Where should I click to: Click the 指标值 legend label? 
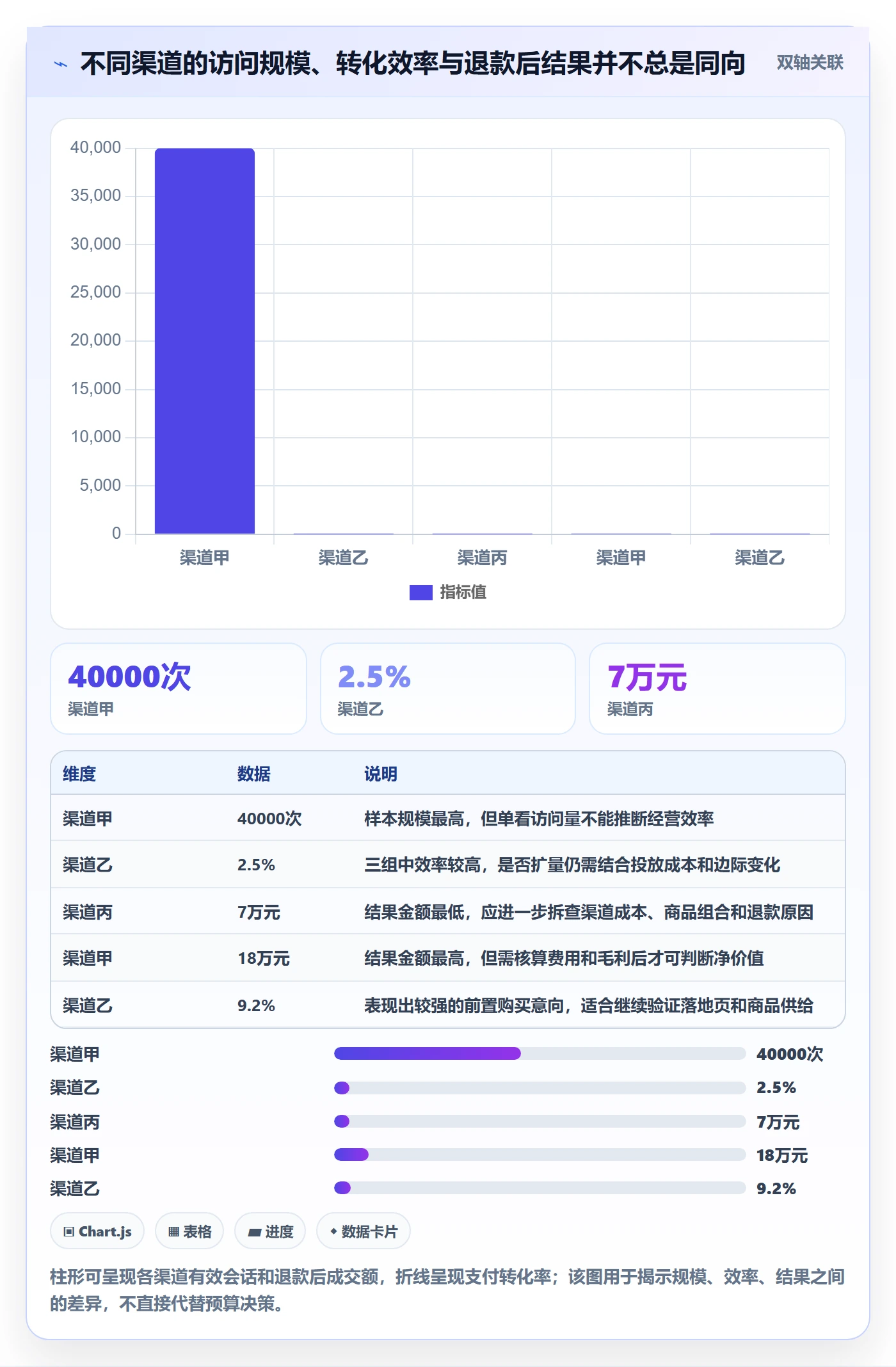click(463, 593)
